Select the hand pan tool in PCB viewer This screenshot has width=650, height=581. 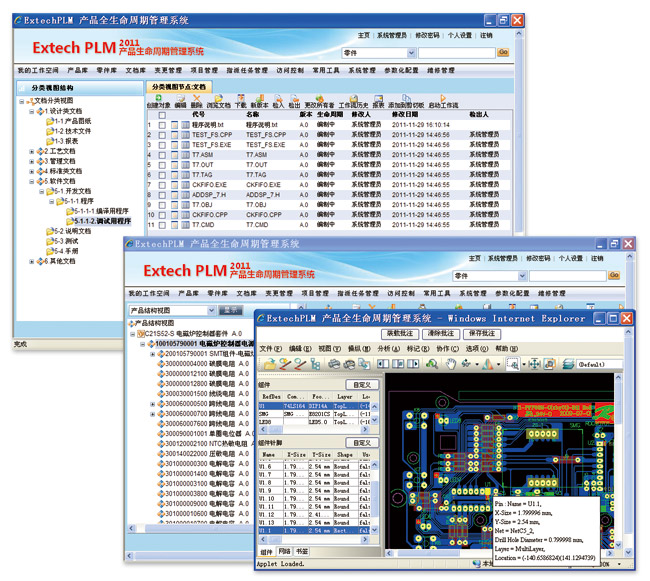pos(451,364)
